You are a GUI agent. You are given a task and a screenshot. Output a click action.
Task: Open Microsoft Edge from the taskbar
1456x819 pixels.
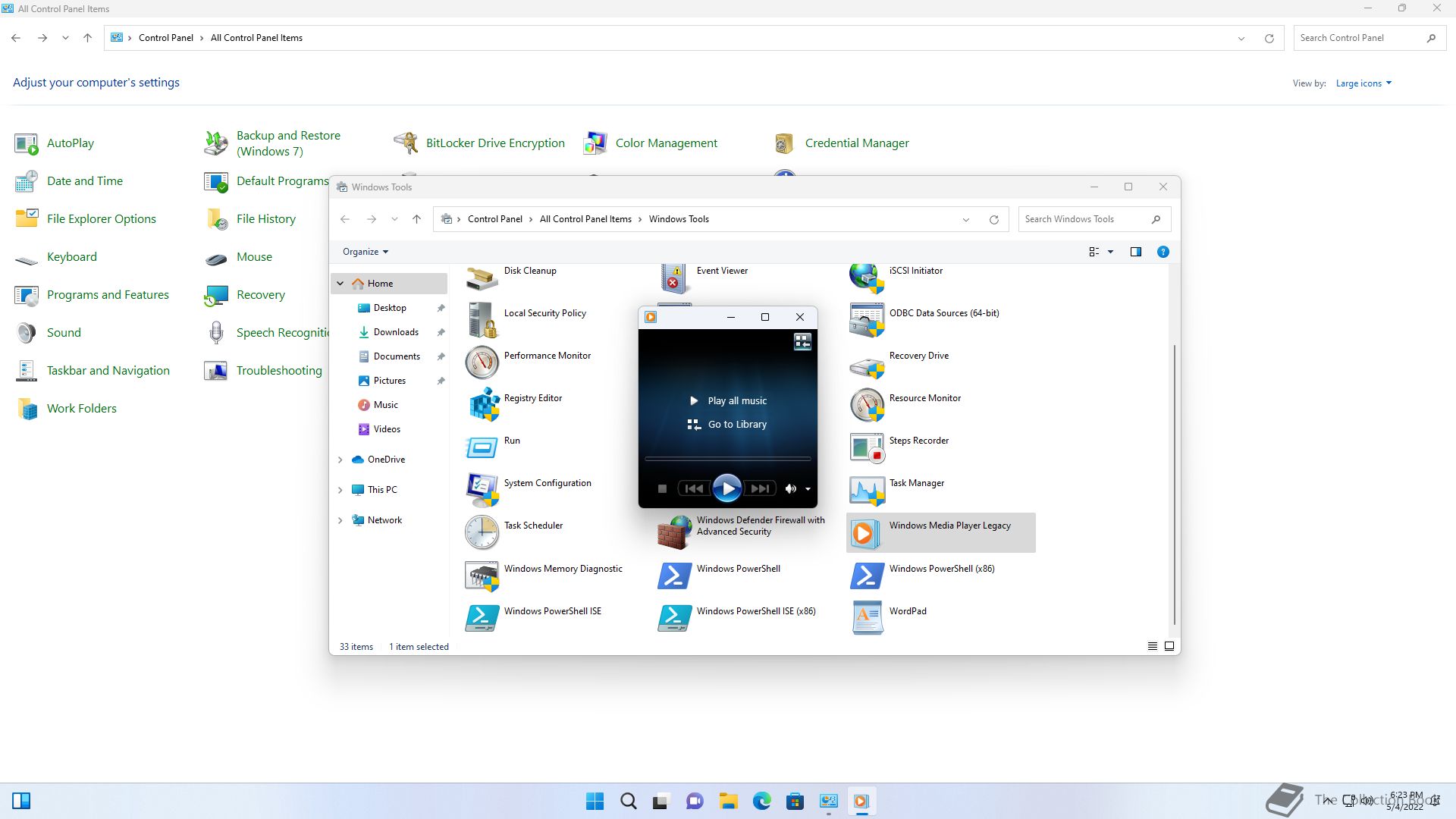tap(761, 801)
